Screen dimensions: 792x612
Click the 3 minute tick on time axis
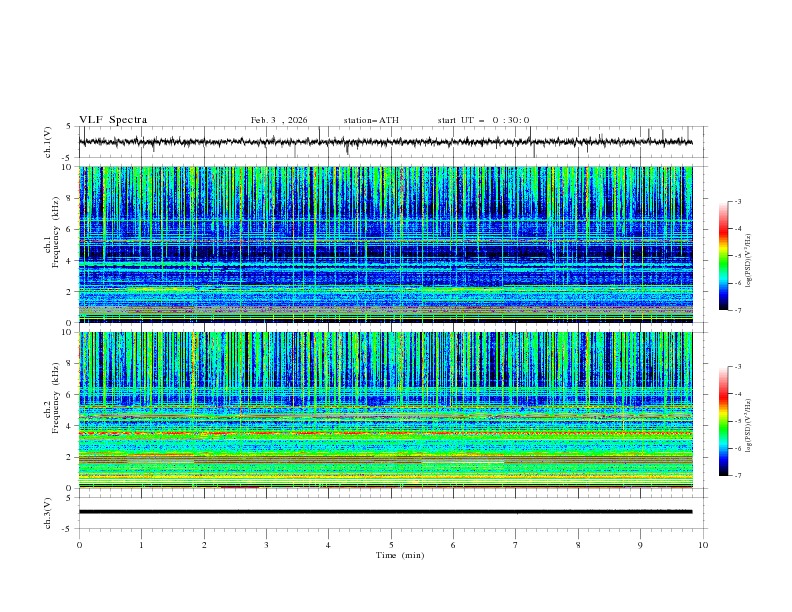coord(266,545)
